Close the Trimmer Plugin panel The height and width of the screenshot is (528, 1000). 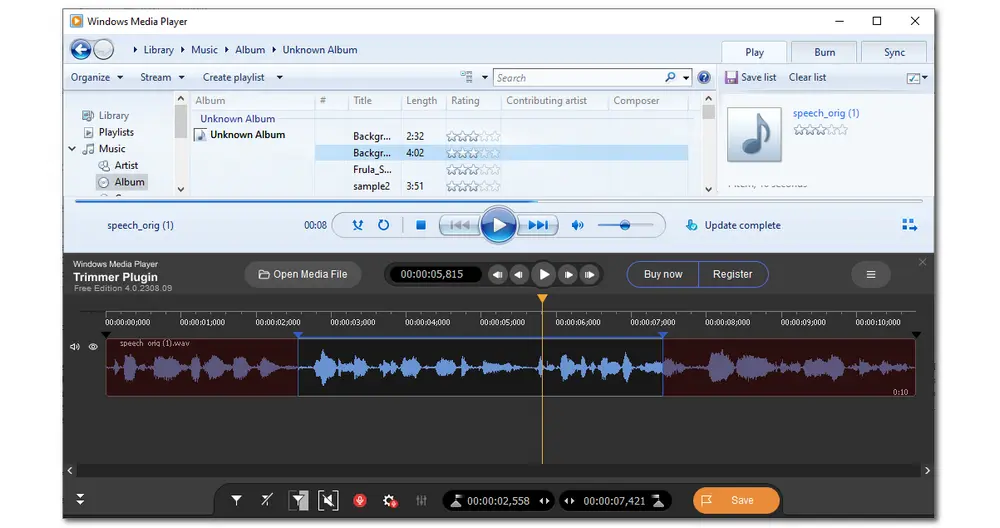tap(922, 262)
